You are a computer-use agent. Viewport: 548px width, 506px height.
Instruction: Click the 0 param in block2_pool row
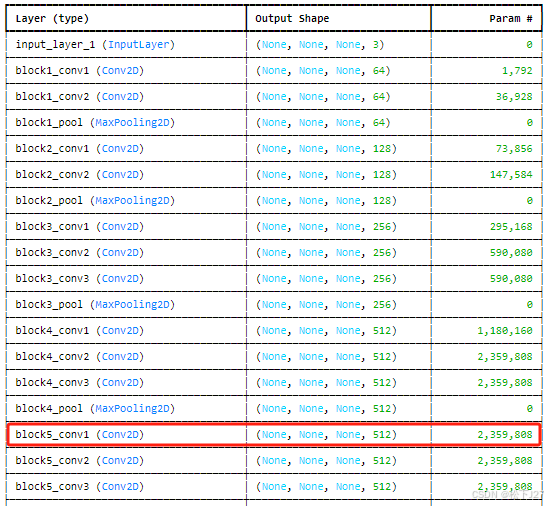pyautogui.click(x=529, y=201)
